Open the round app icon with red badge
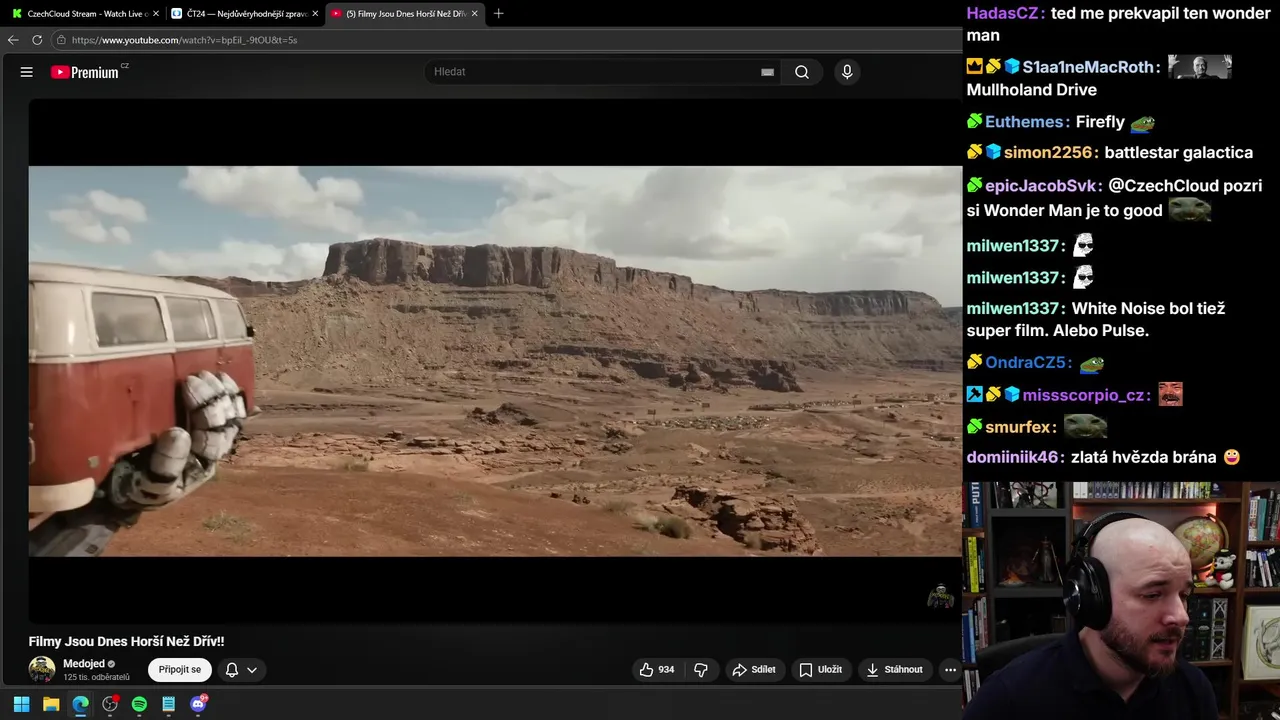 (110, 704)
